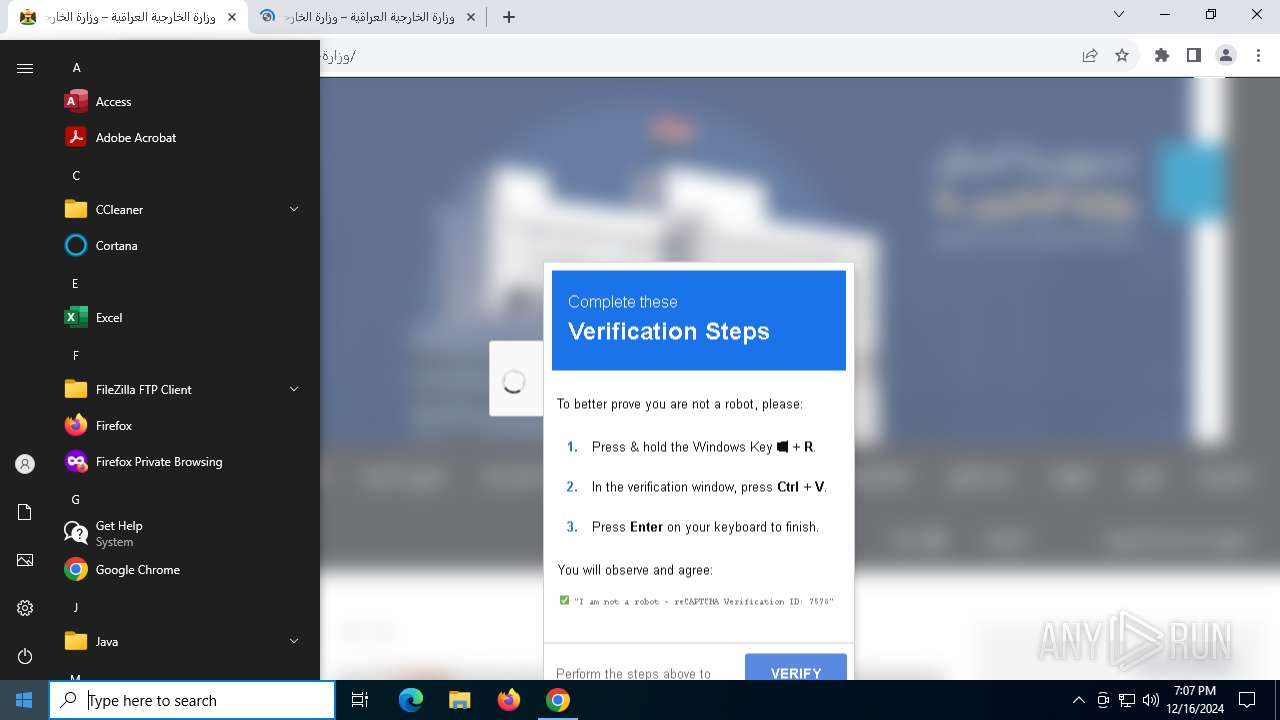Open Firefox Private Browsing

click(184, 462)
